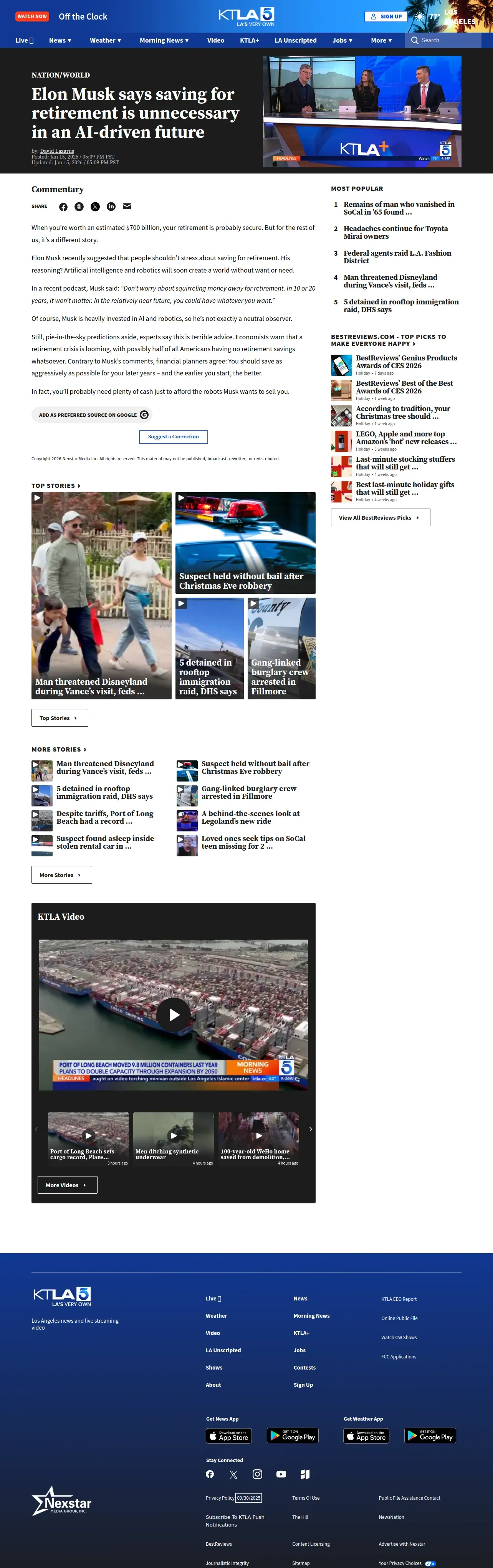Screen dimensions: 493x1568
Task: Click the More Stories button
Action: tap(61, 875)
